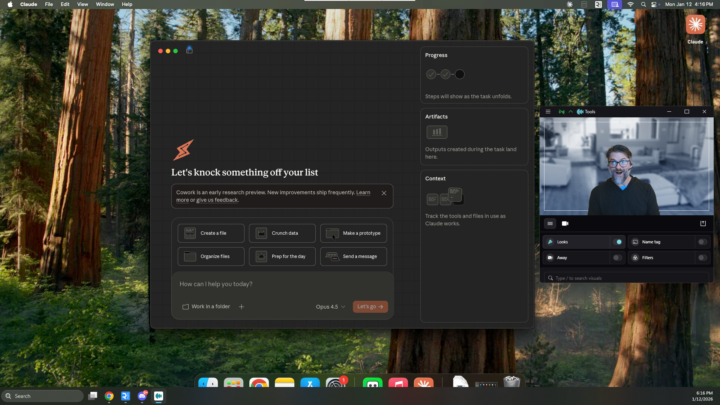Click the Looks wand icon
The height and width of the screenshot is (405, 720).
550,242
